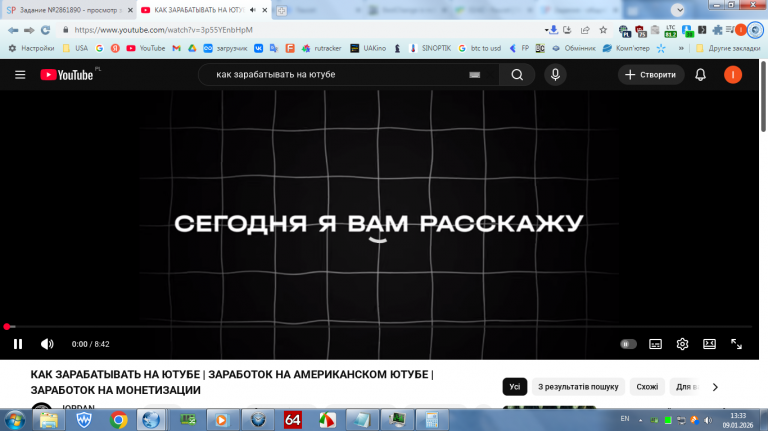Screen dimensions: 768x431
Task: Open the "btc to usd" bookmark
Action: 480,48
